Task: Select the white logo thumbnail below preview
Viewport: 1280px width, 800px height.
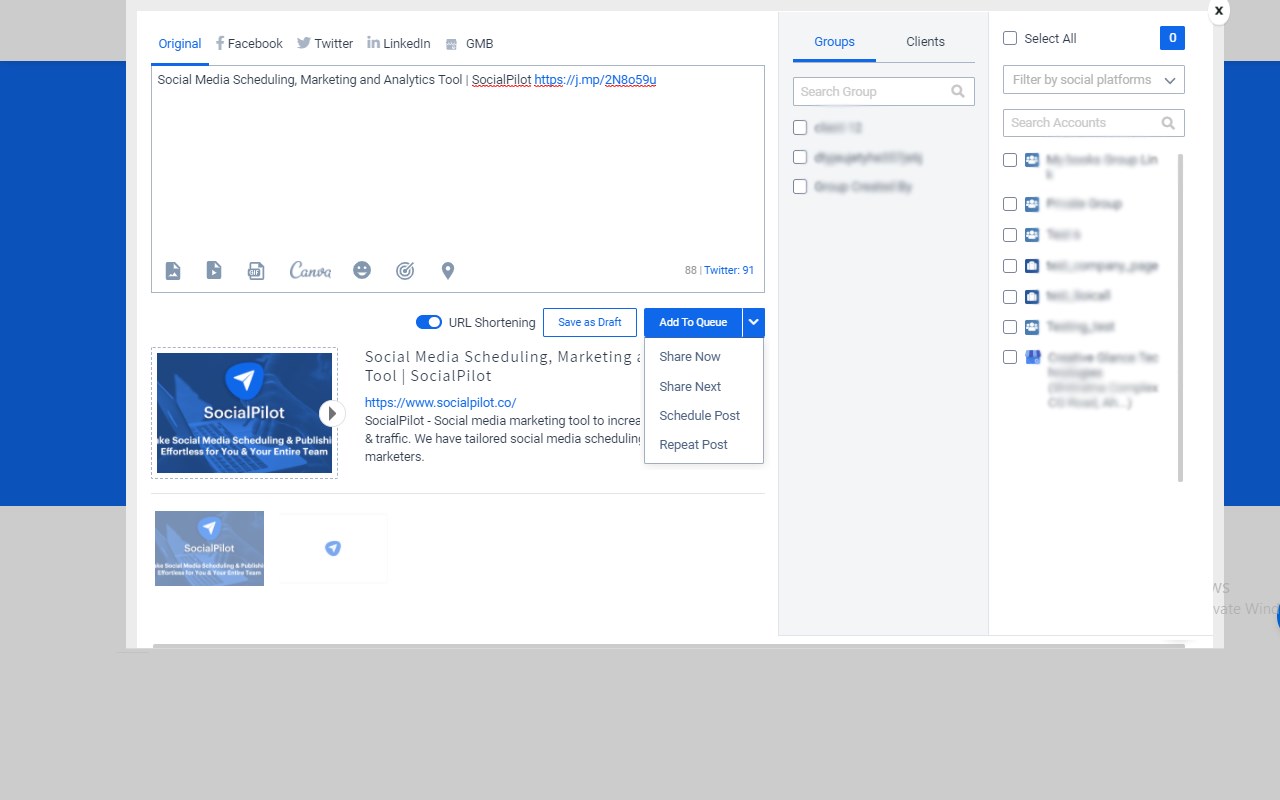Action: coord(333,548)
